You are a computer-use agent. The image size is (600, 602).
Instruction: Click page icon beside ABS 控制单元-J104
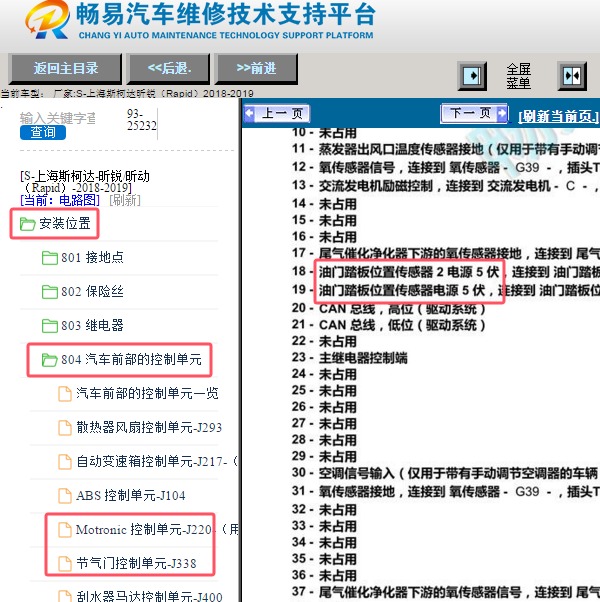[x=64, y=496]
